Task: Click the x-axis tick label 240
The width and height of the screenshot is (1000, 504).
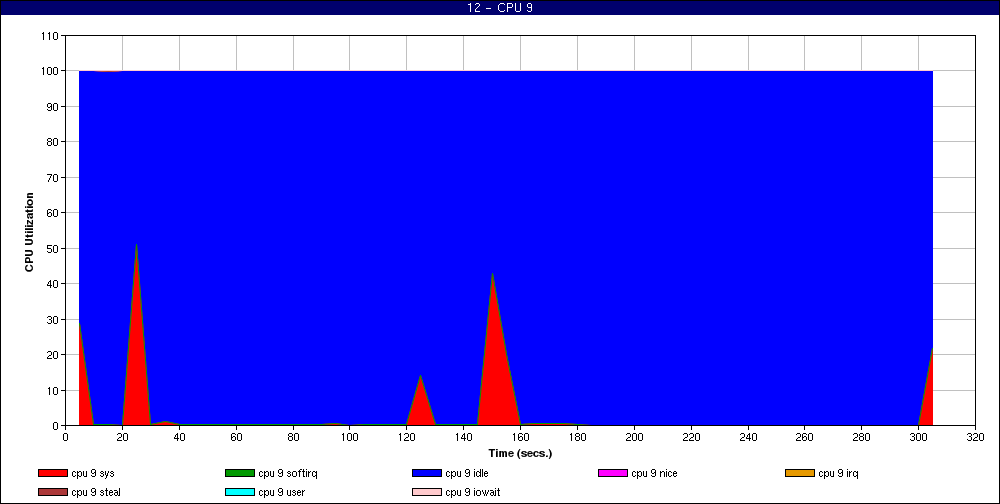Action: click(748, 437)
